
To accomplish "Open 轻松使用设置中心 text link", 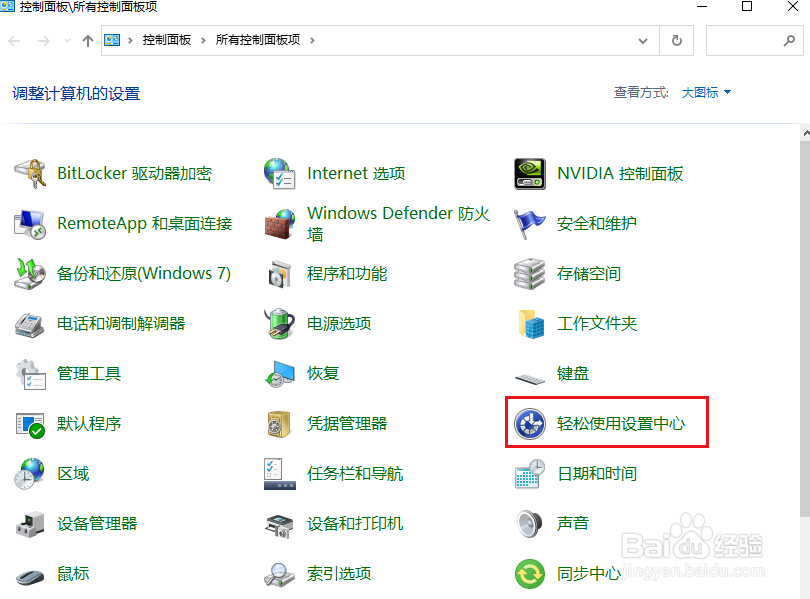I will (621, 424).
